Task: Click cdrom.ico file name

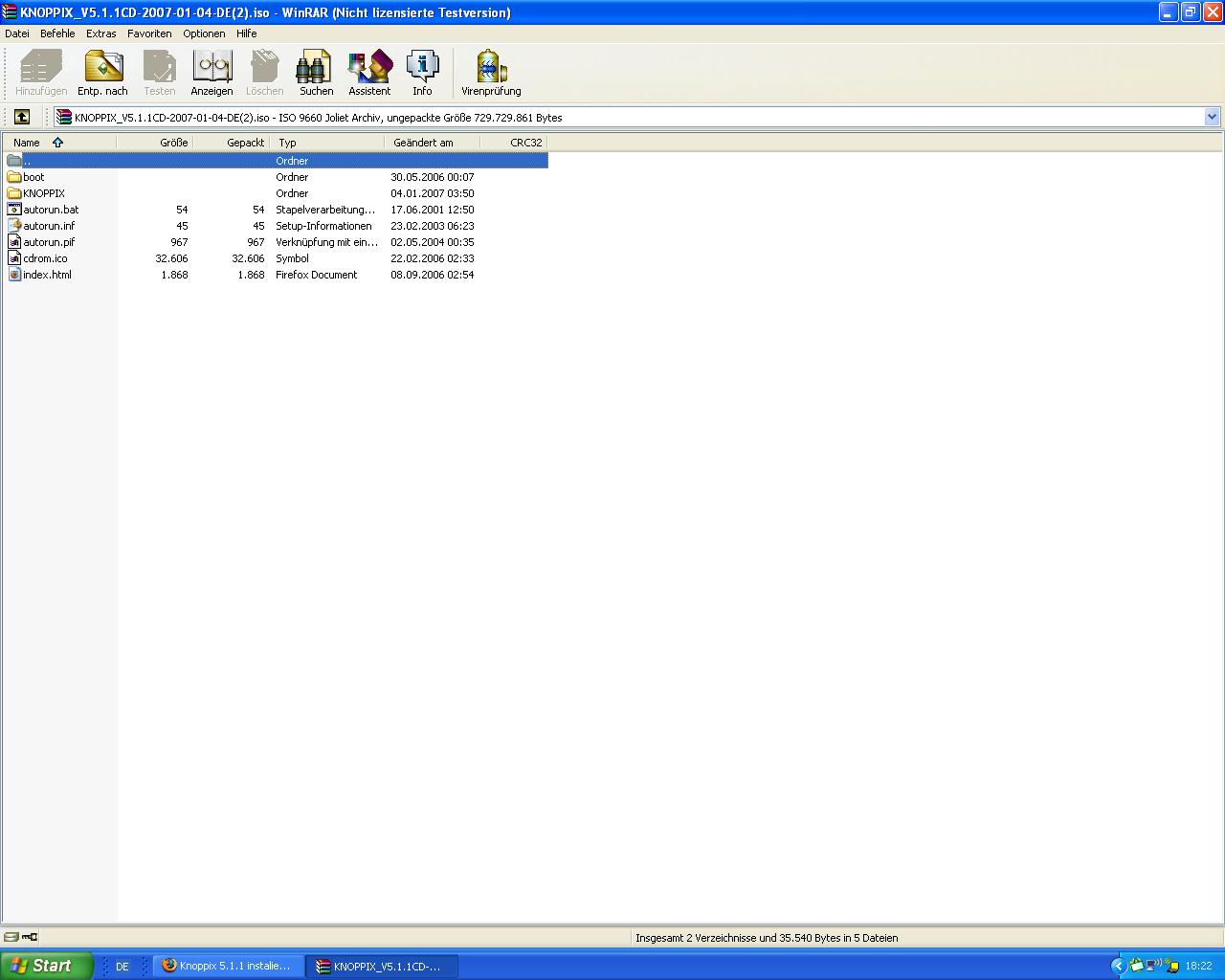Action: pyautogui.click(x=45, y=258)
